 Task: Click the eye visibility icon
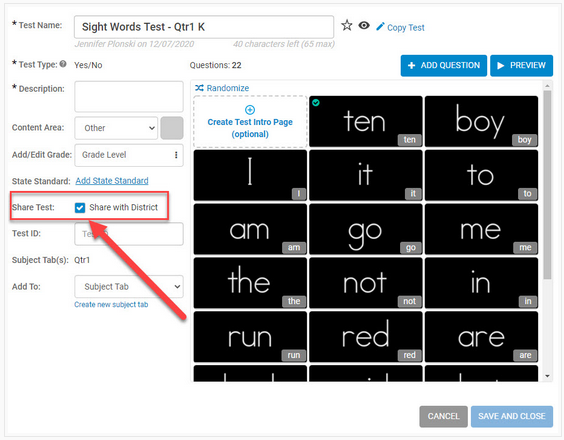click(x=364, y=26)
